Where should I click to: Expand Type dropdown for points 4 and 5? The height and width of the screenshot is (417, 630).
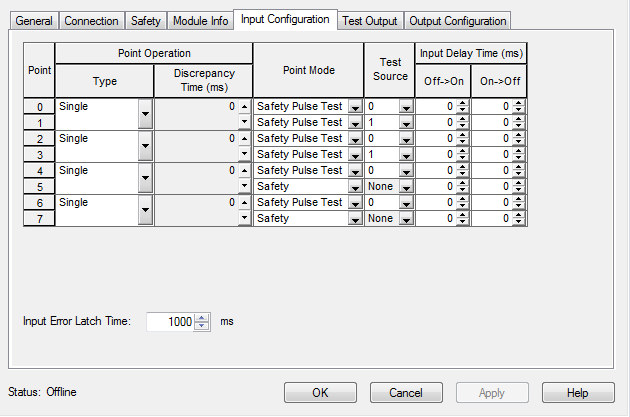146,178
